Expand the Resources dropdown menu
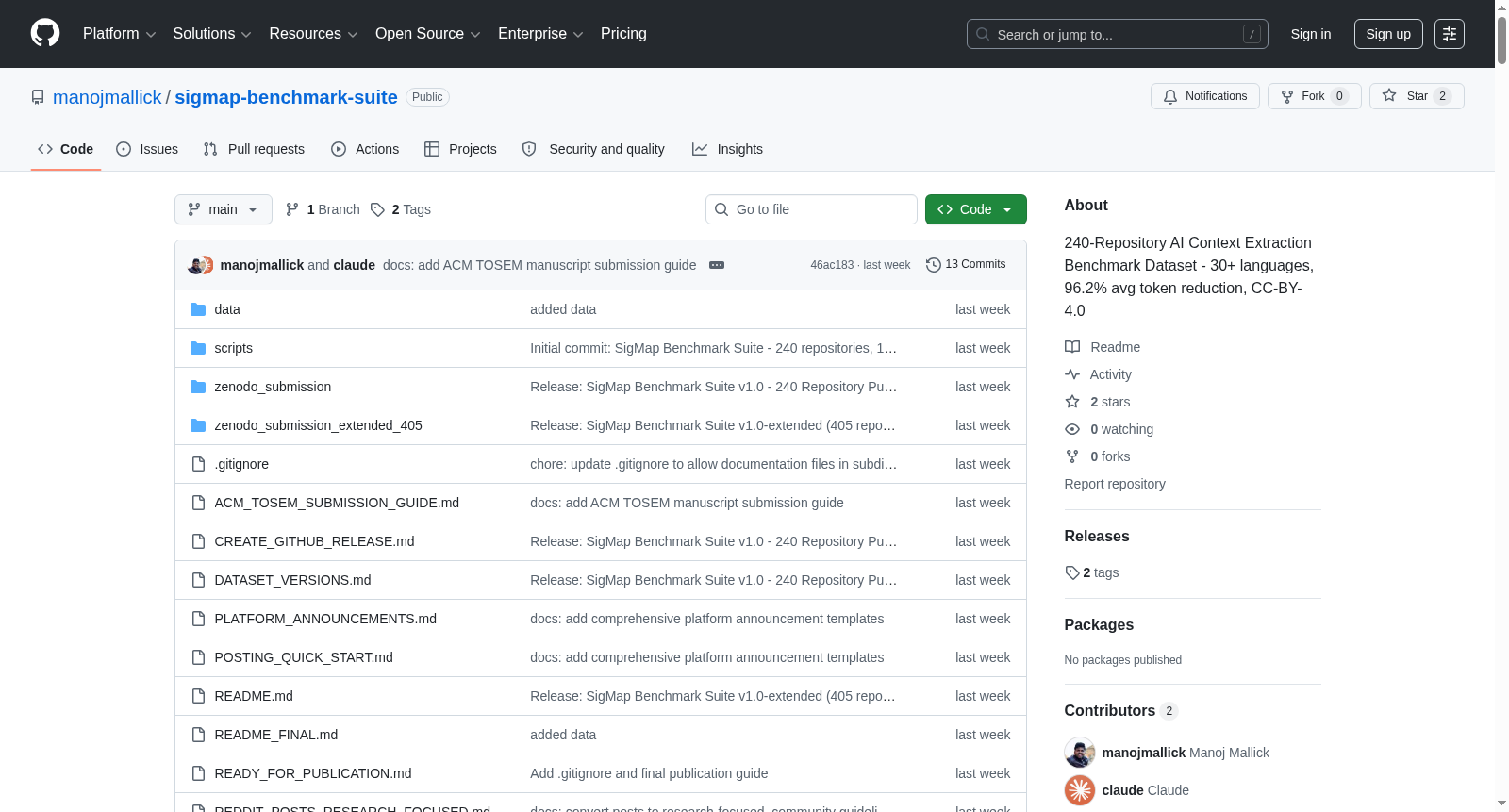The height and width of the screenshot is (812, 1509). coord(313,34)
